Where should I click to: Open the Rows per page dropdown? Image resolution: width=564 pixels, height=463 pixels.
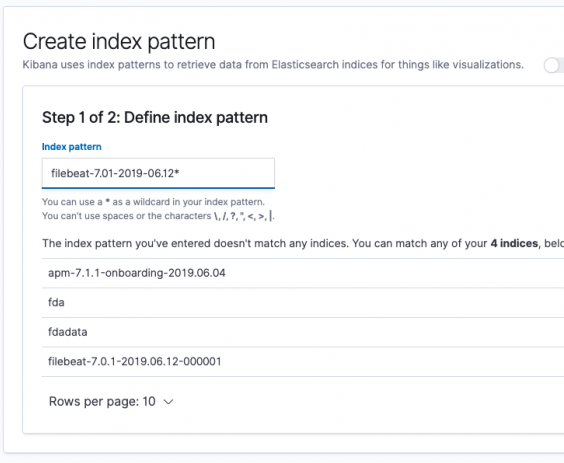tap(111, 401)
